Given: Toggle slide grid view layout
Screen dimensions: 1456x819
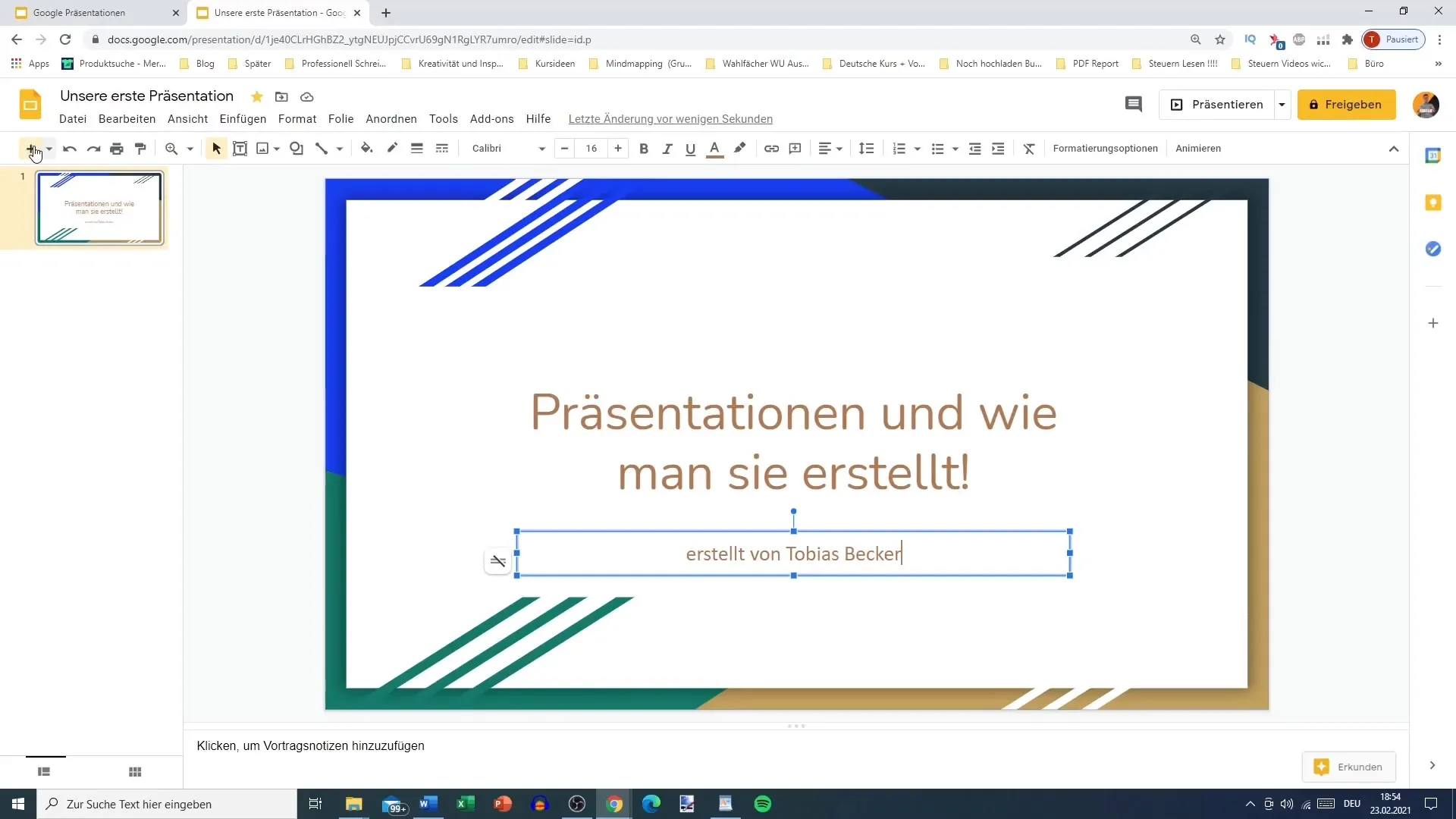Looking at the screenshot, I should click(x=135, y=771).
